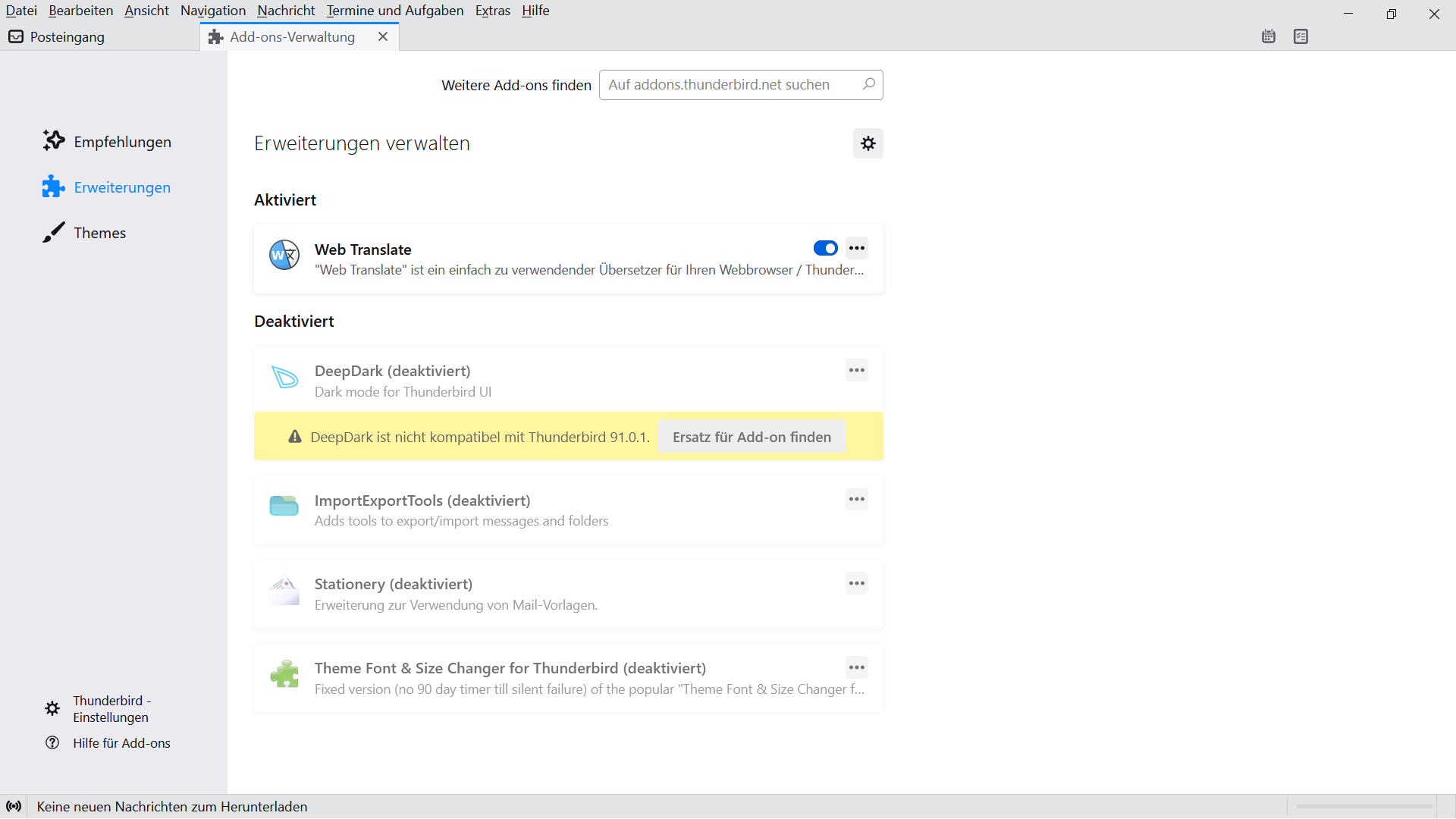Open the Nachricht menu
This screenshot has height=819, width=1456.
click(x=286, y=11)
